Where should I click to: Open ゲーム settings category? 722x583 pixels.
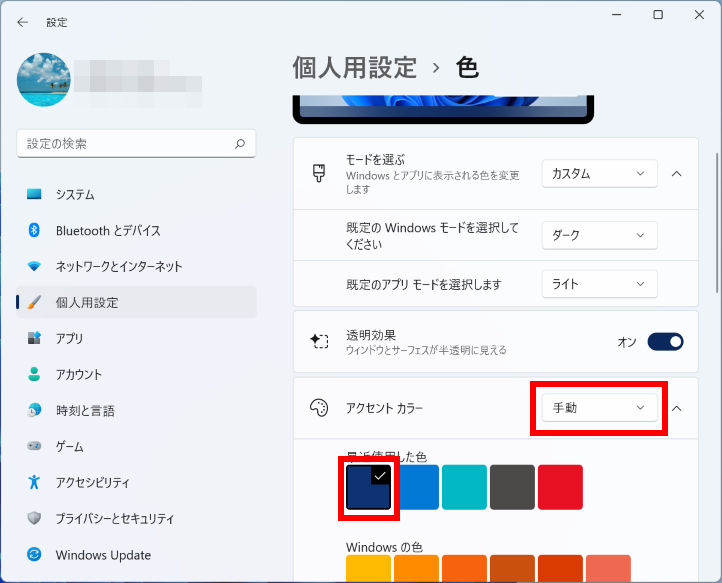click(x=136, y=446)
